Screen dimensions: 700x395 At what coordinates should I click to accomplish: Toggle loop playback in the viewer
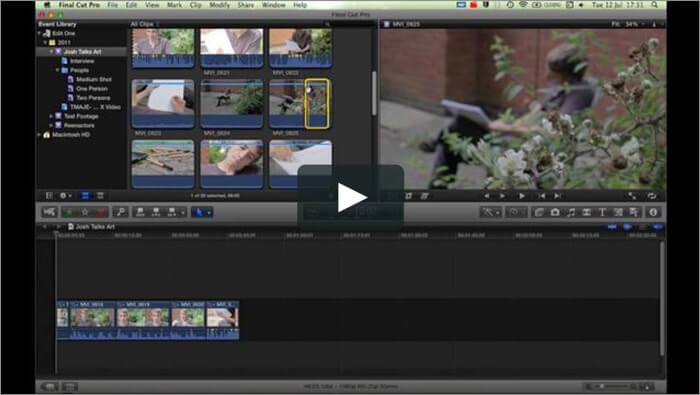(652, 196)
